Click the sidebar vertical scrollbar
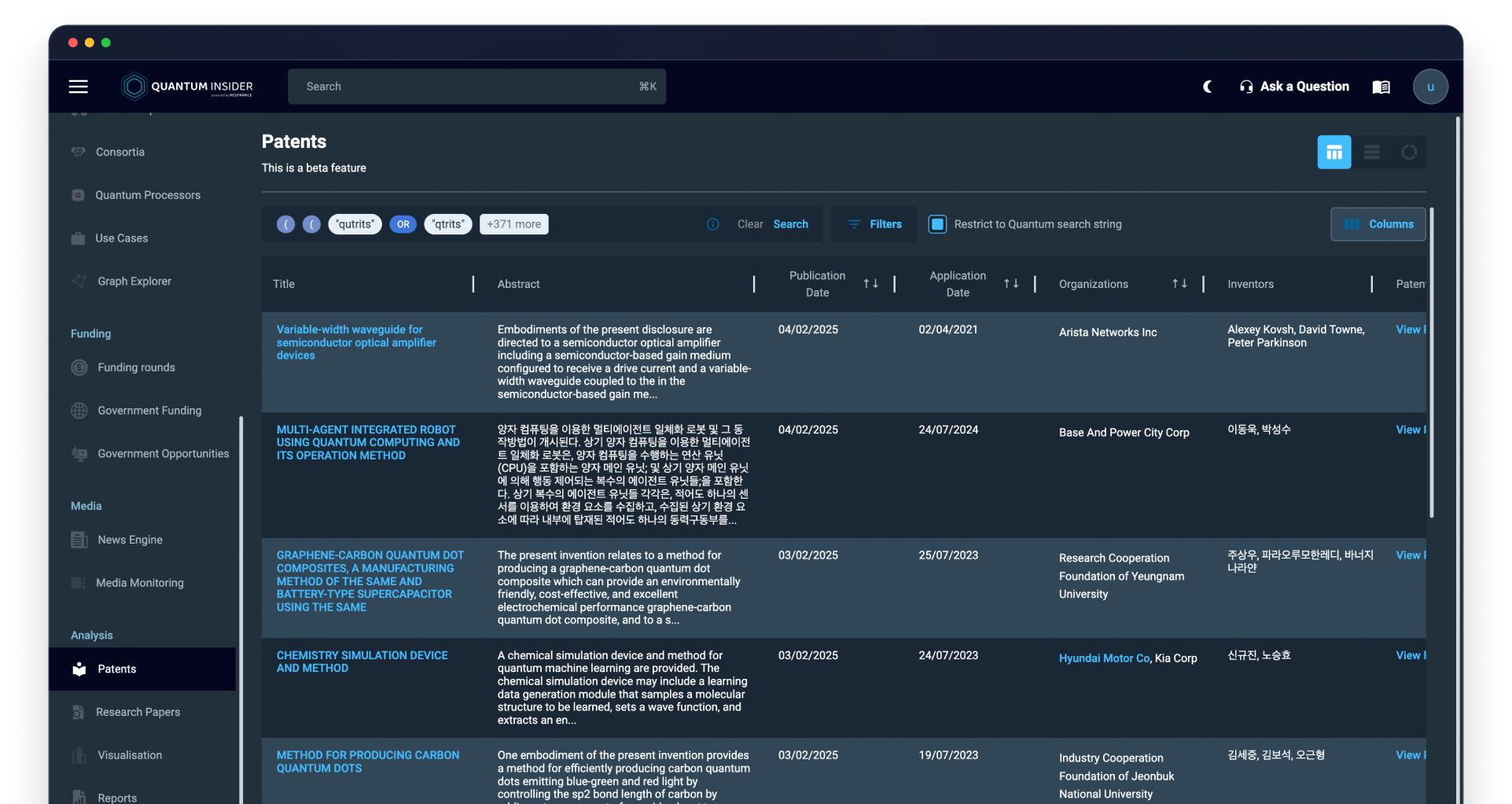1512x804 pixels. (241, 610)
